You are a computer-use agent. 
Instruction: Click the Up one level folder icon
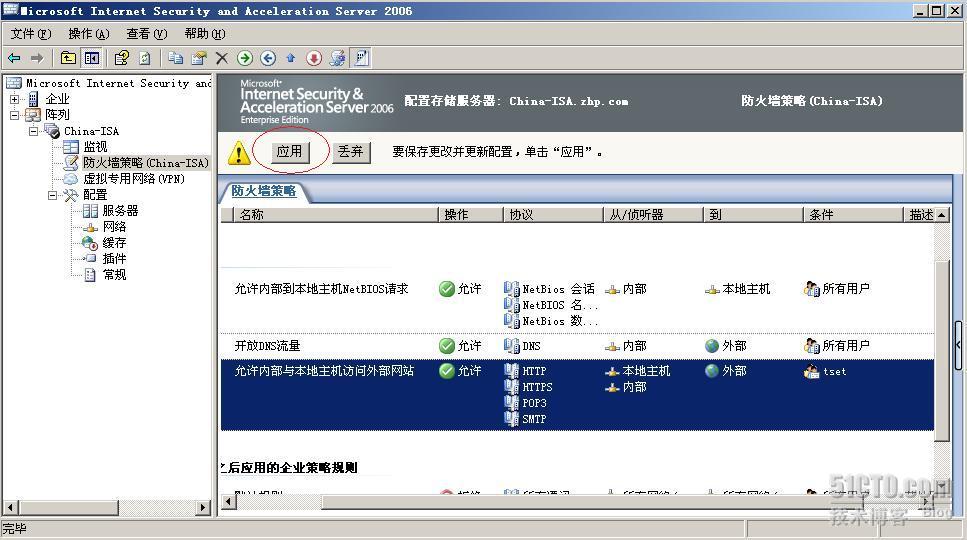(x=68, y=59)
